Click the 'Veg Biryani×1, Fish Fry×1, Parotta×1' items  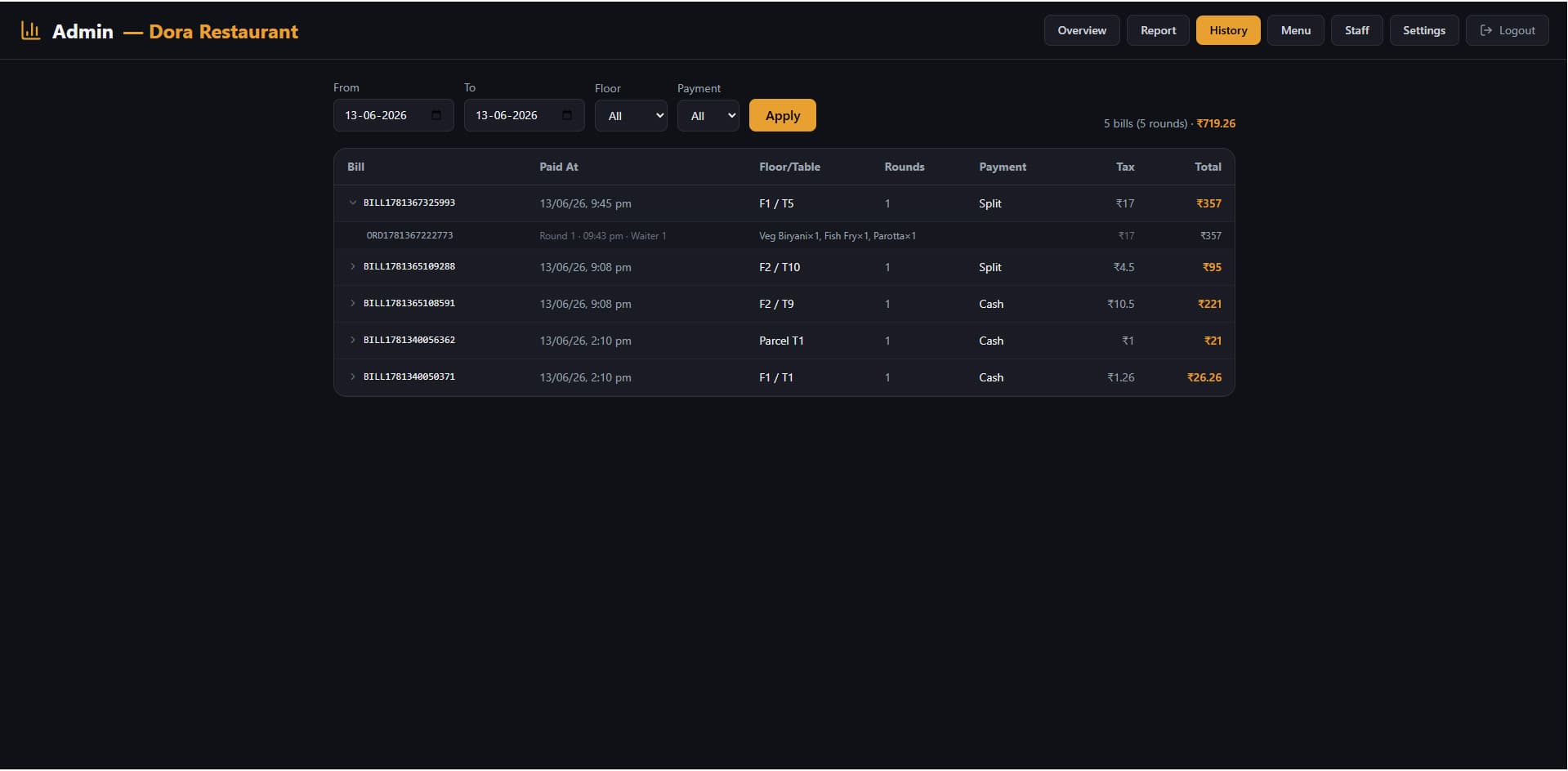838,236
